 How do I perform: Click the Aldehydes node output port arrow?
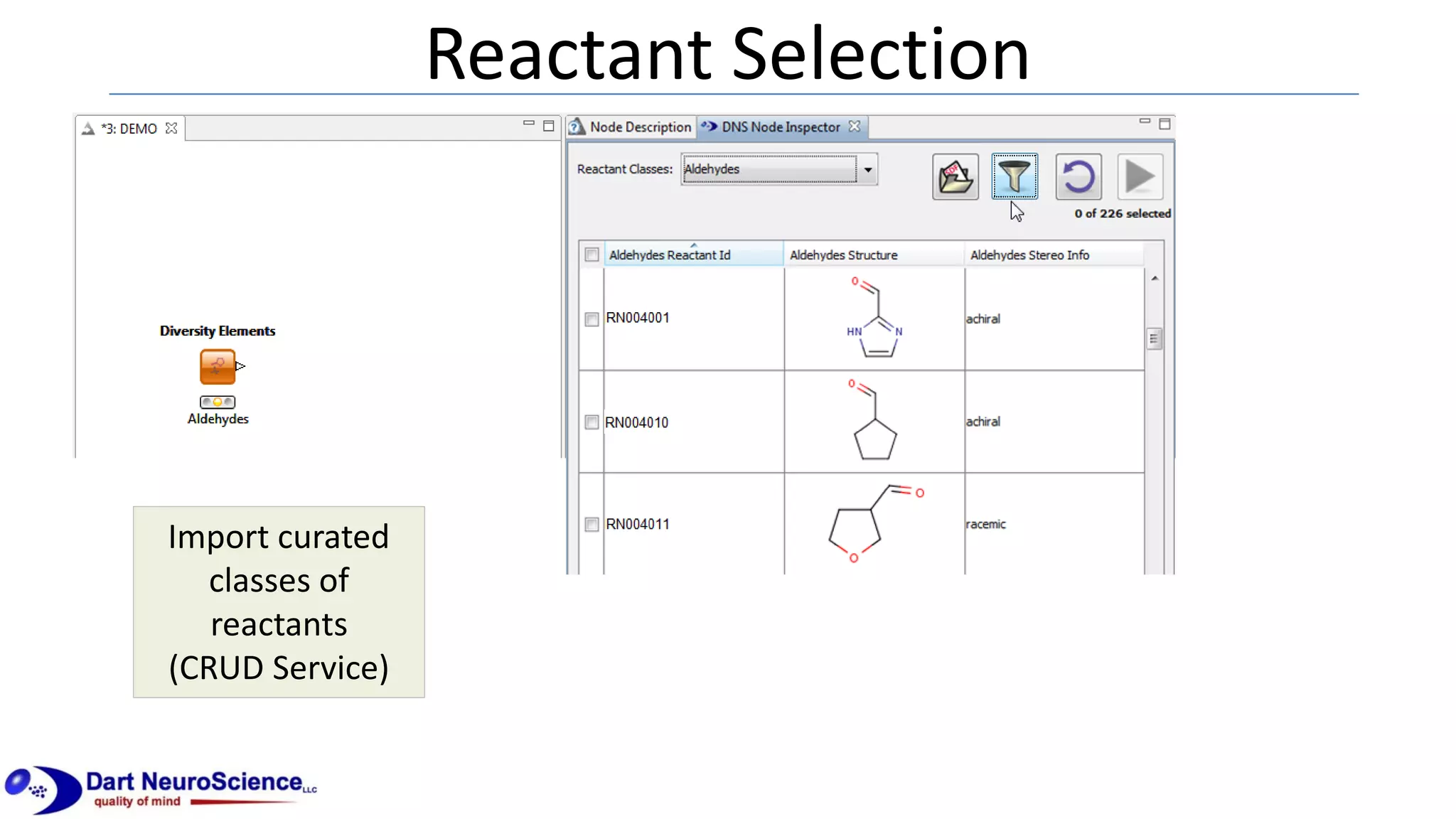coord(240,366)
